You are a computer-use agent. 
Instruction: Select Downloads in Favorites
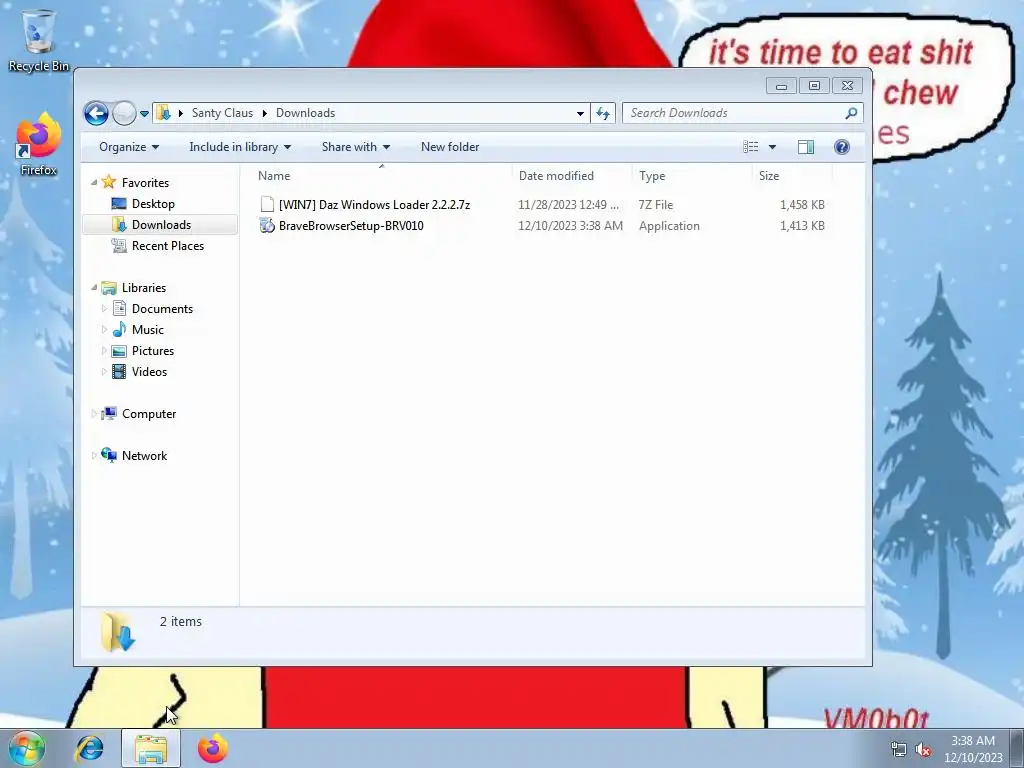pos(161,225)
